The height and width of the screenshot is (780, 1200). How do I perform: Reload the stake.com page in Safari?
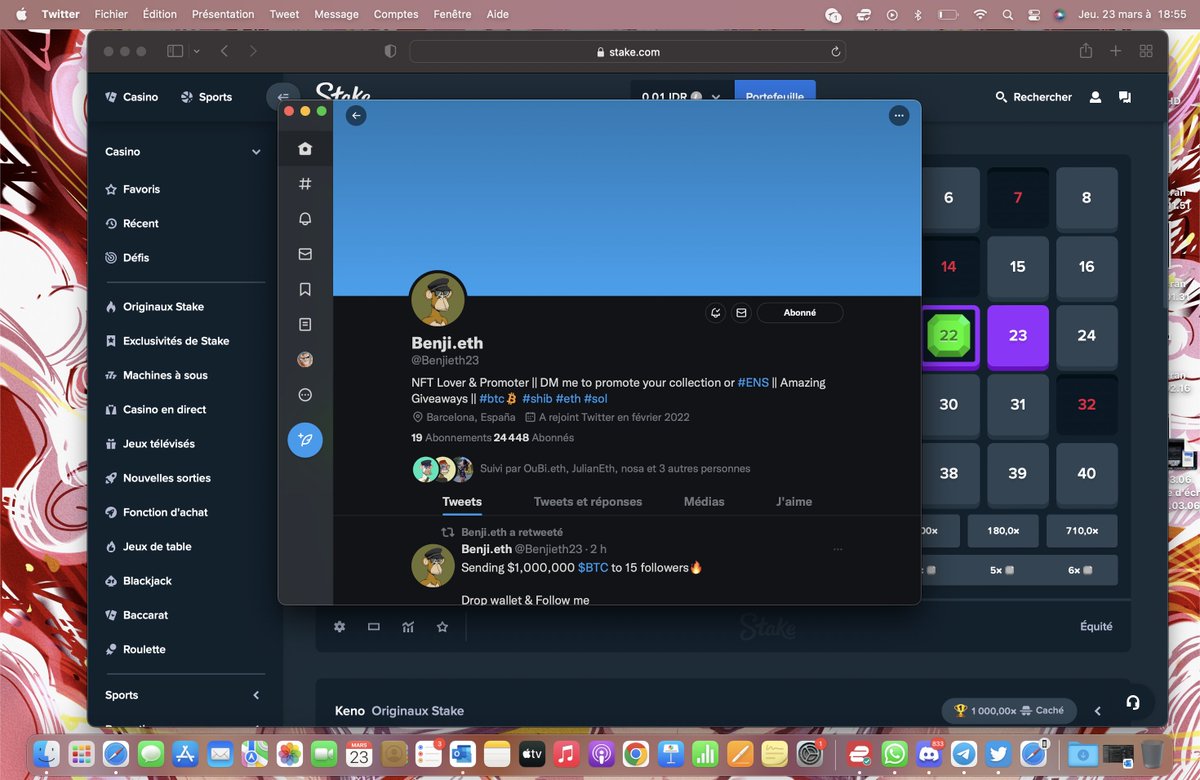tap(835, 52)
